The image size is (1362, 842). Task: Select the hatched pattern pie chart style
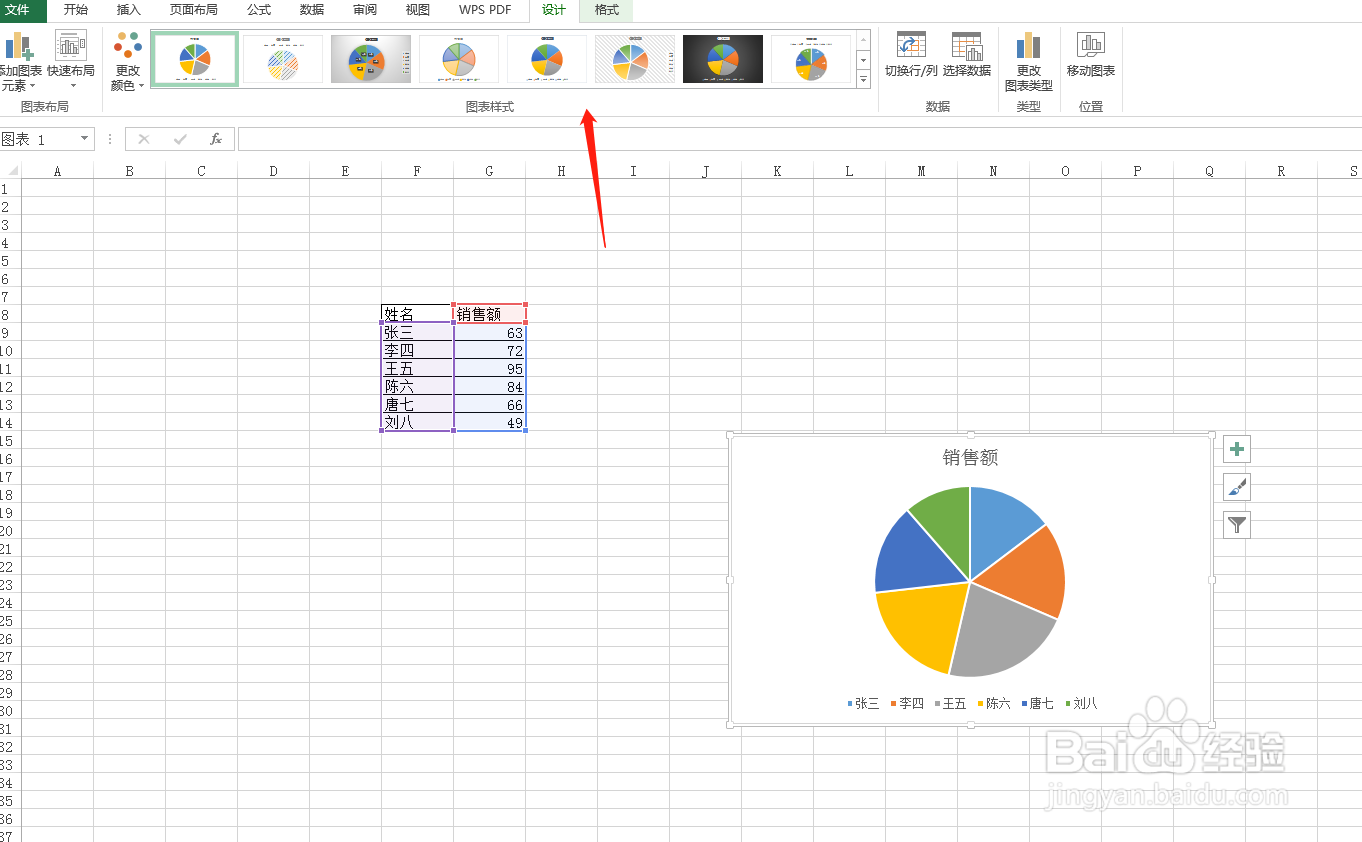coord(283,59)
